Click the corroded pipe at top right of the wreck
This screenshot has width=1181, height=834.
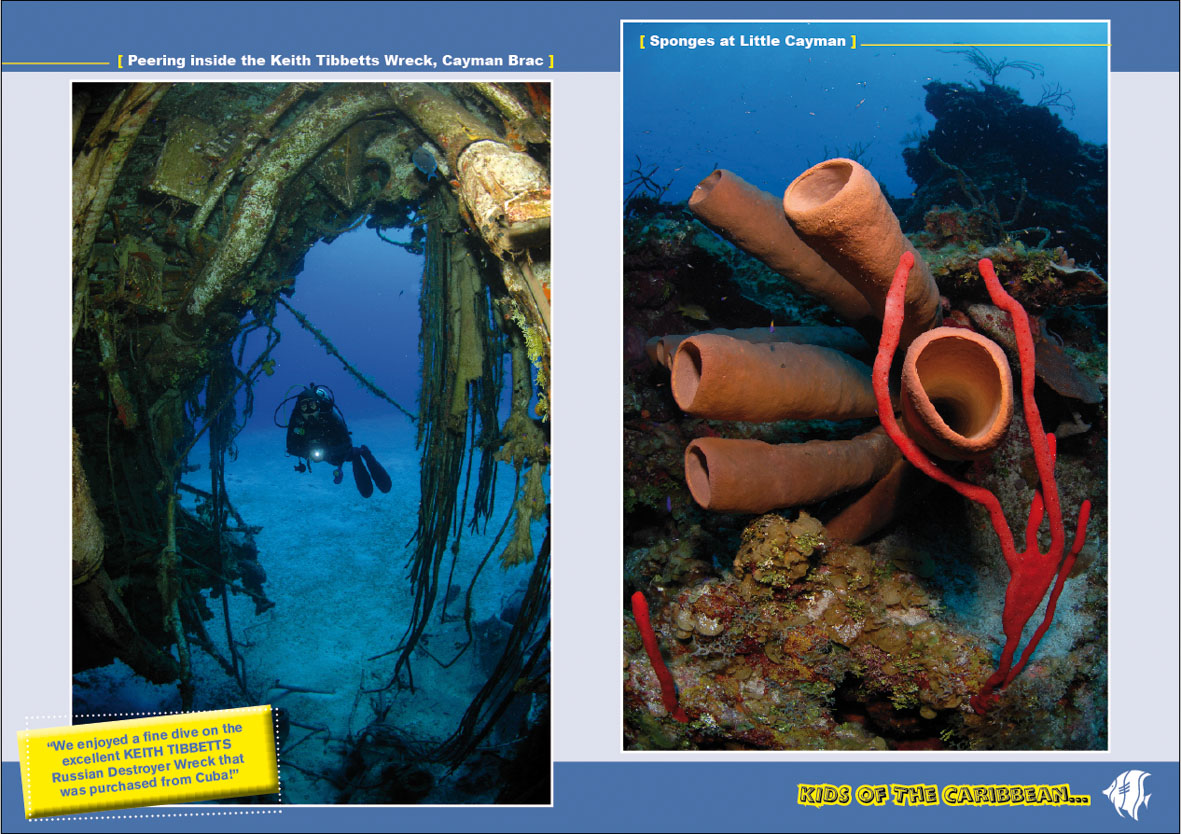500,190
